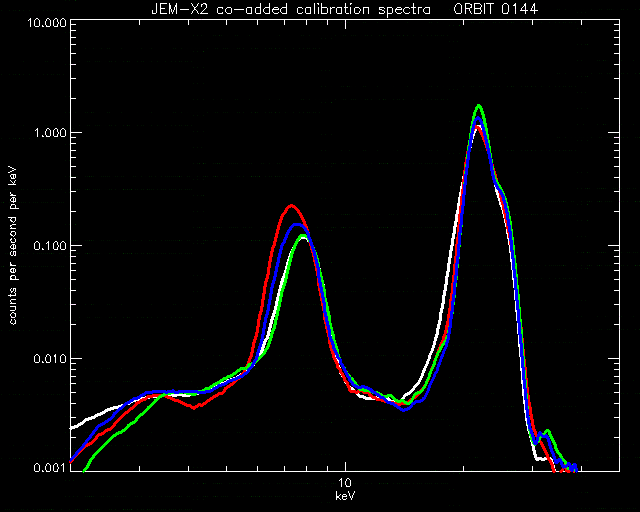Click the blue curve valley between peaks
Screen dimensions: 640x512
(x=404, y=410)
